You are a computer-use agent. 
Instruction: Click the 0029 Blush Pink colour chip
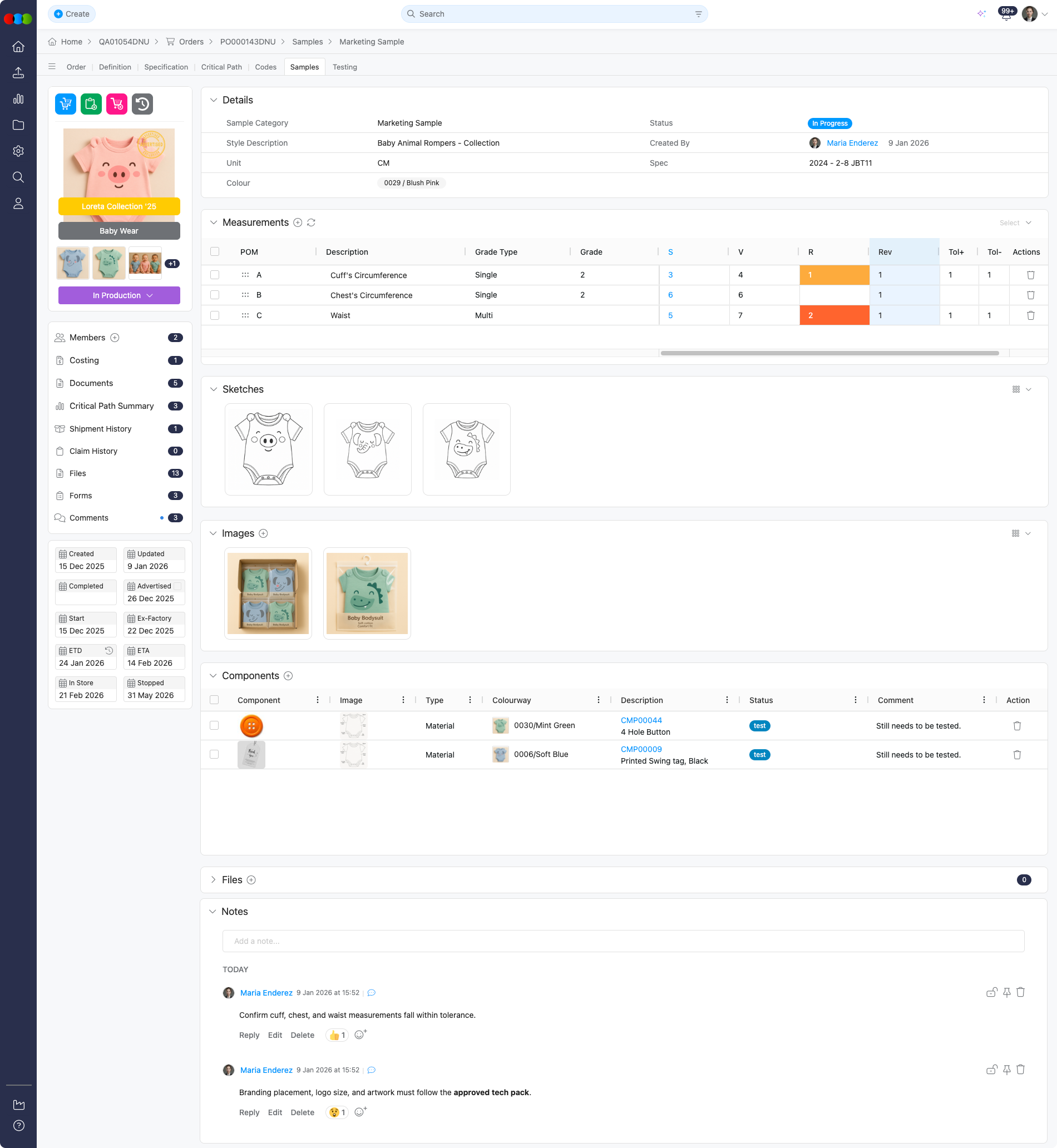[411, 183]
